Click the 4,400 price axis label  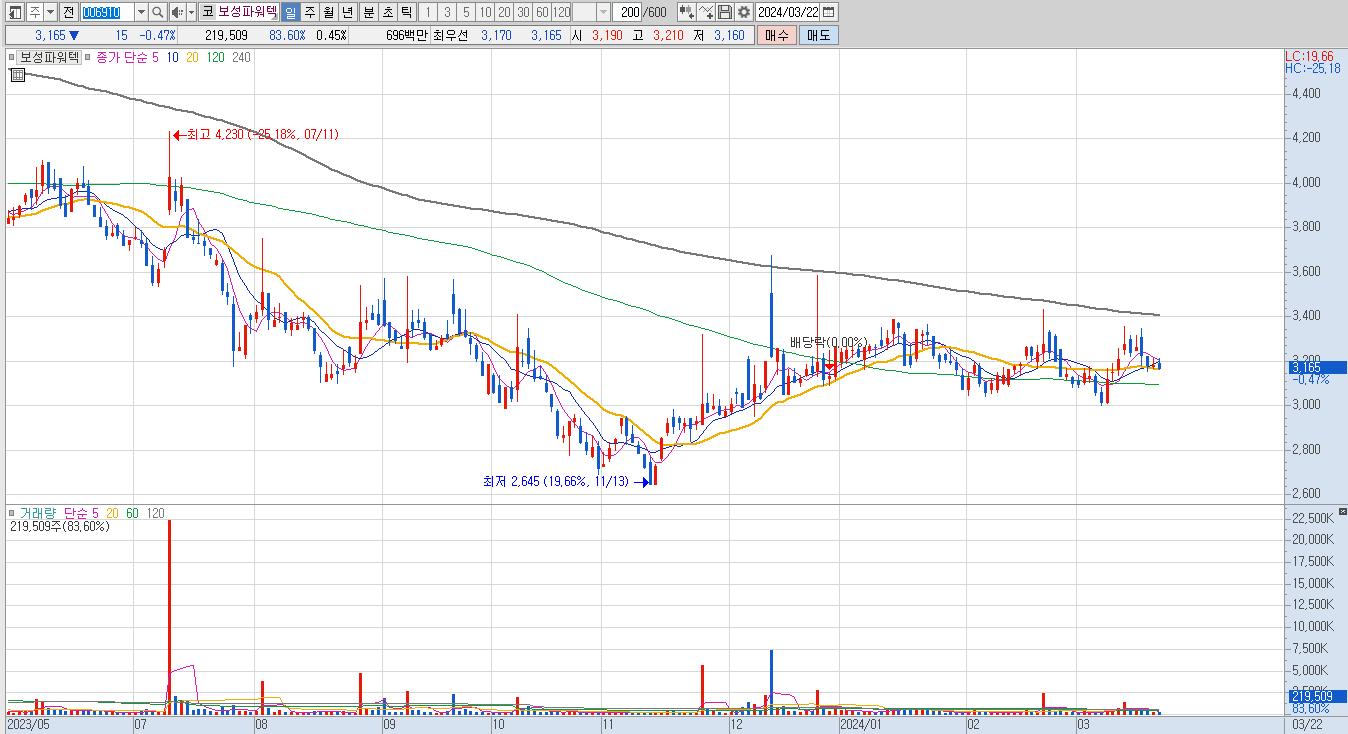coord(1305,93)
